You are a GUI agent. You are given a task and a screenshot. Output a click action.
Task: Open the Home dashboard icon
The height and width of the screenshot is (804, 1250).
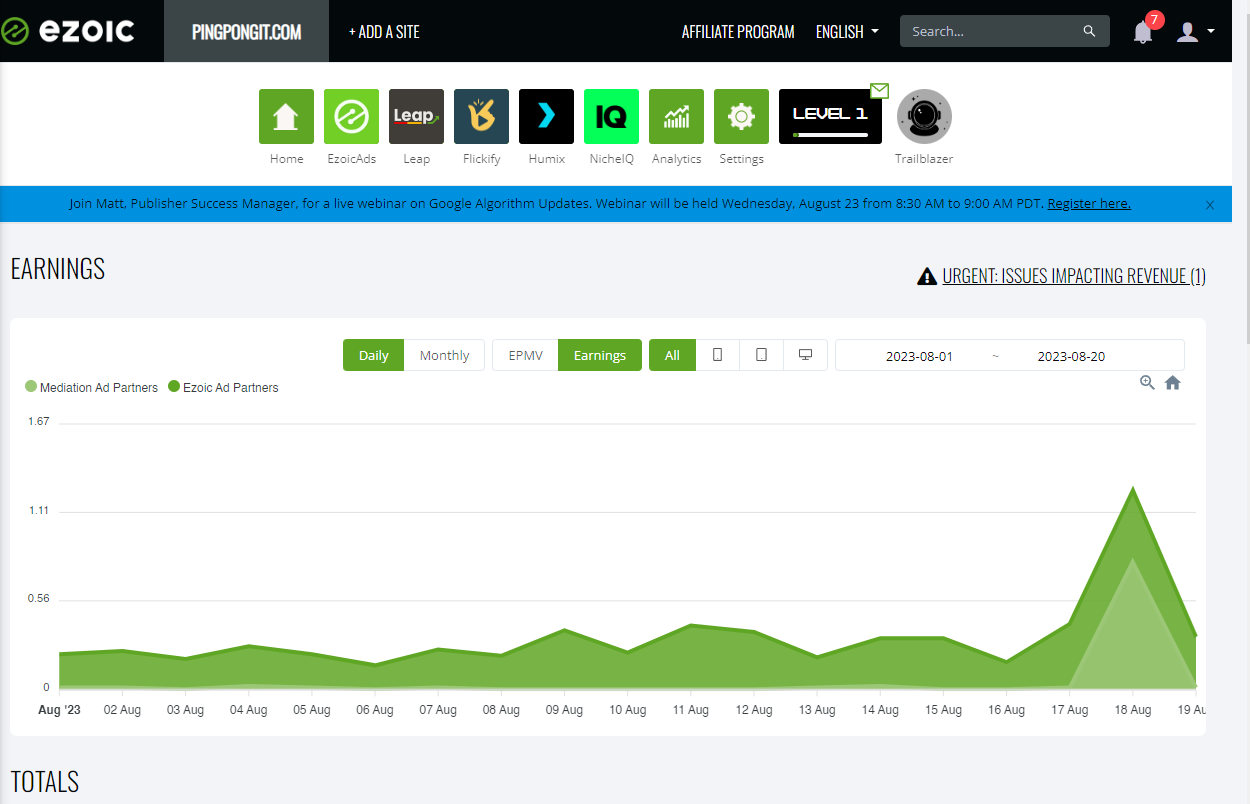coord(286,116)
